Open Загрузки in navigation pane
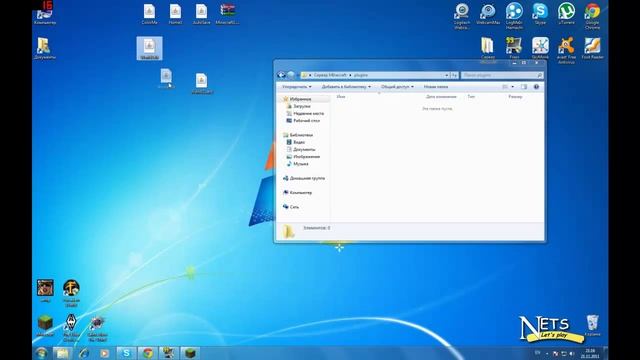The height and width of the screenshot is (360, 640). coord(302,106)
